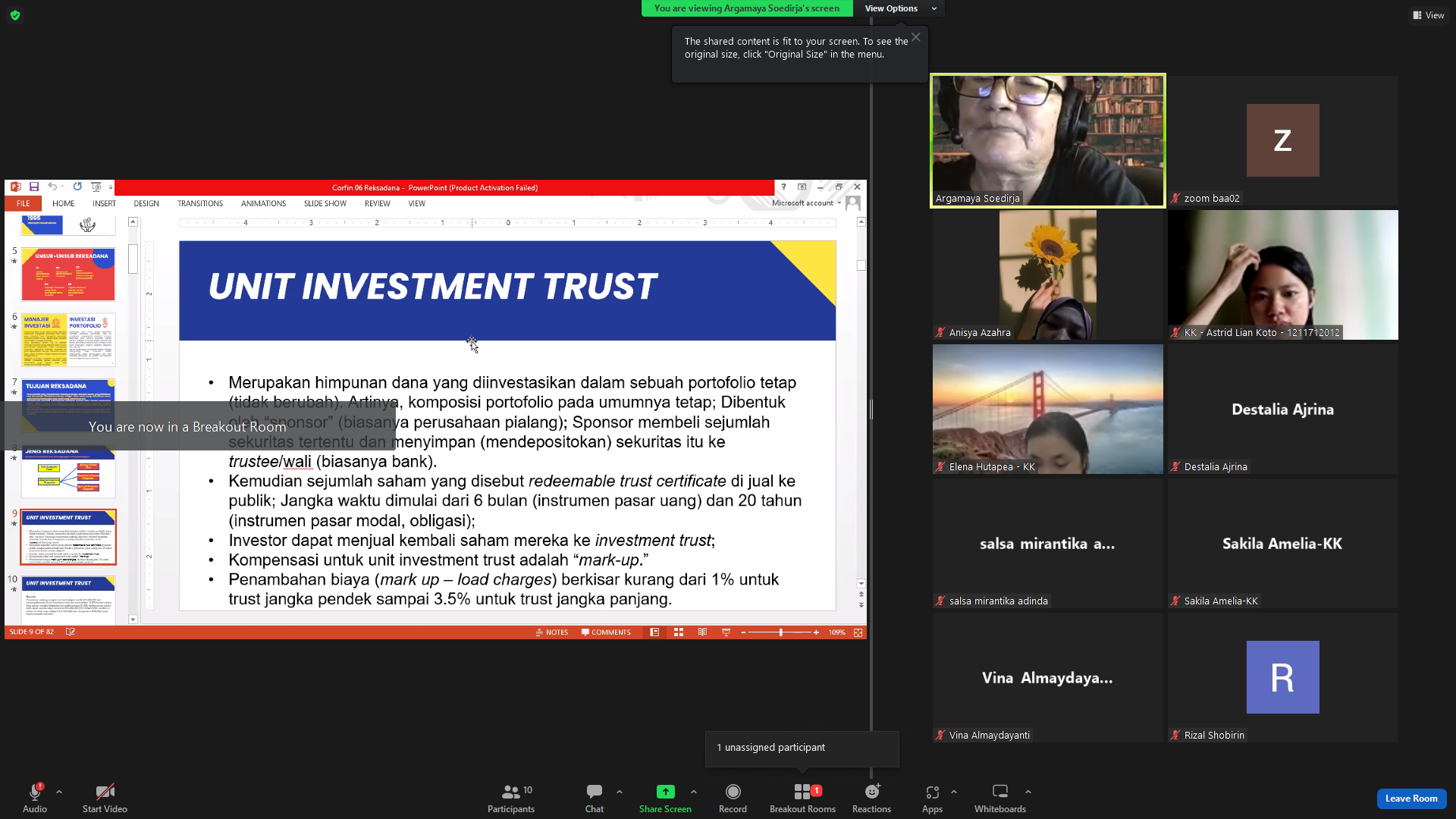The image size is (1456, 819).
Task: Toggle the NOTES pane in status bar
Action: (x=552, y=632)
